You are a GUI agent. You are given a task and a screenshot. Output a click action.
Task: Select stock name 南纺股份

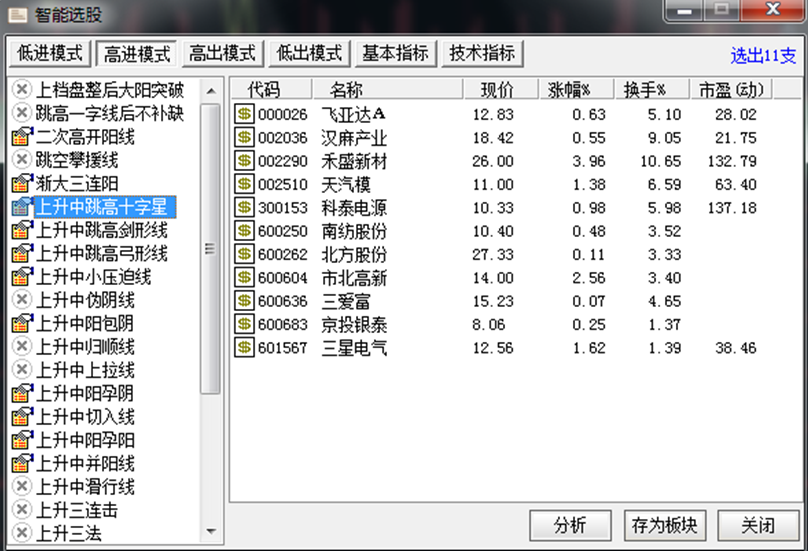click(354, 231)
